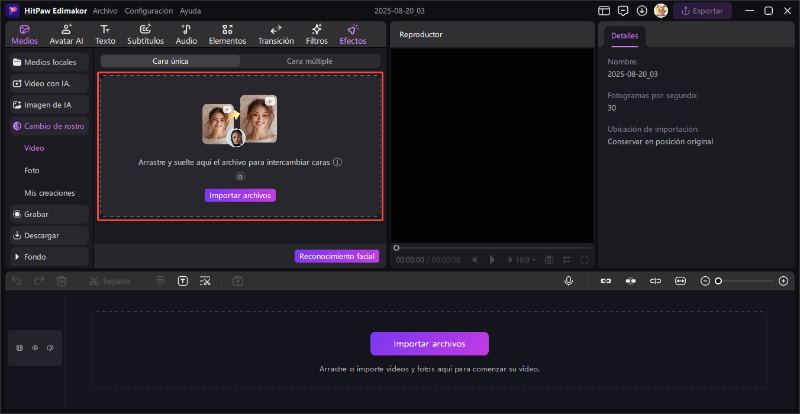Open the Efectos tab
The height and width of the screenshot is (414, 800).
point(353,35)
